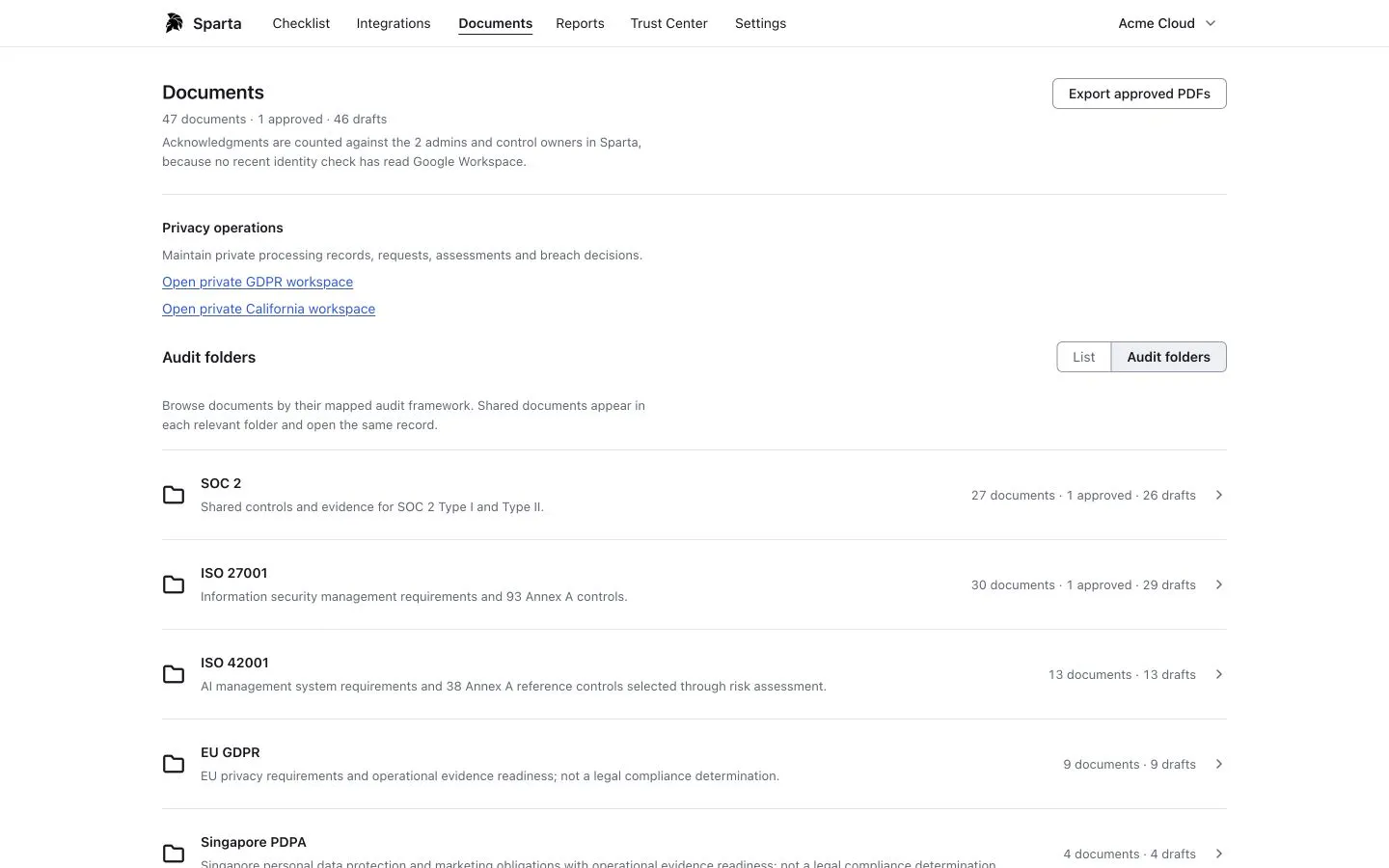Navigate to Trust Center

coord(669,23)
